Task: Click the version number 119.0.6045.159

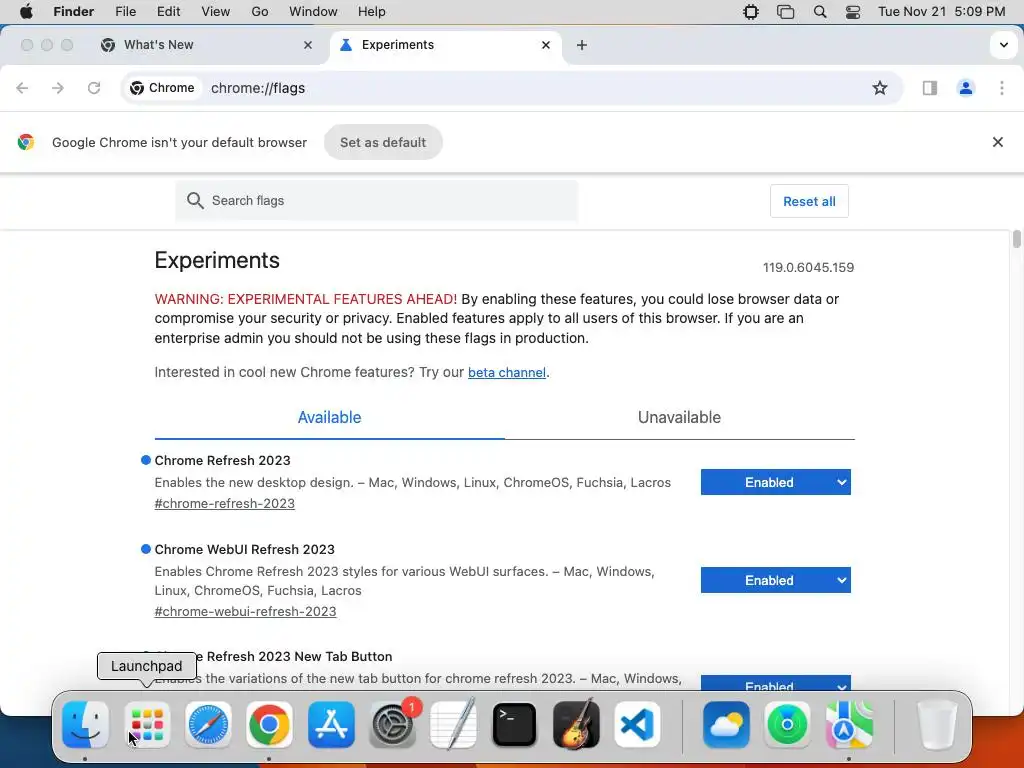Action: [x=808, y=268]
